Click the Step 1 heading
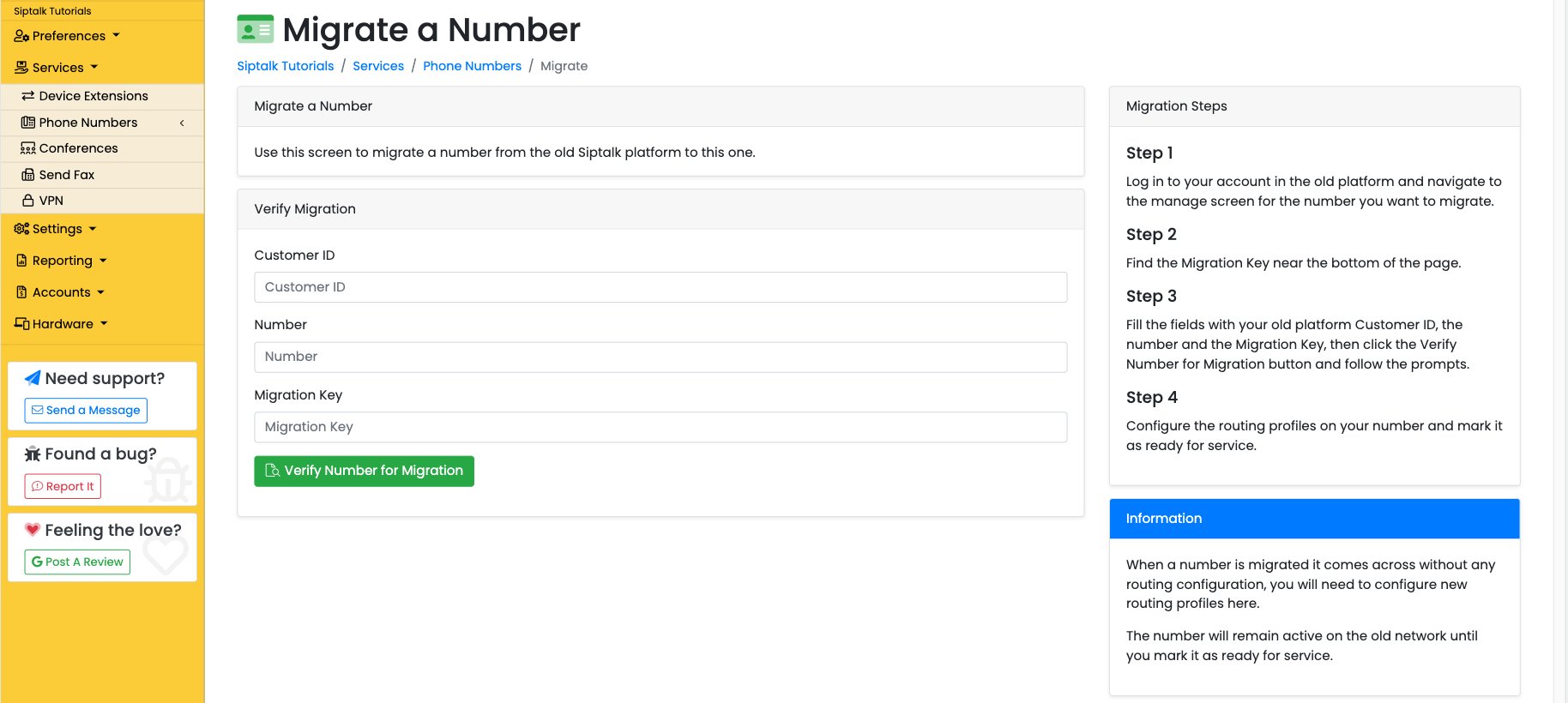This screenshot has width=1568, height=703. [1149, 153]
